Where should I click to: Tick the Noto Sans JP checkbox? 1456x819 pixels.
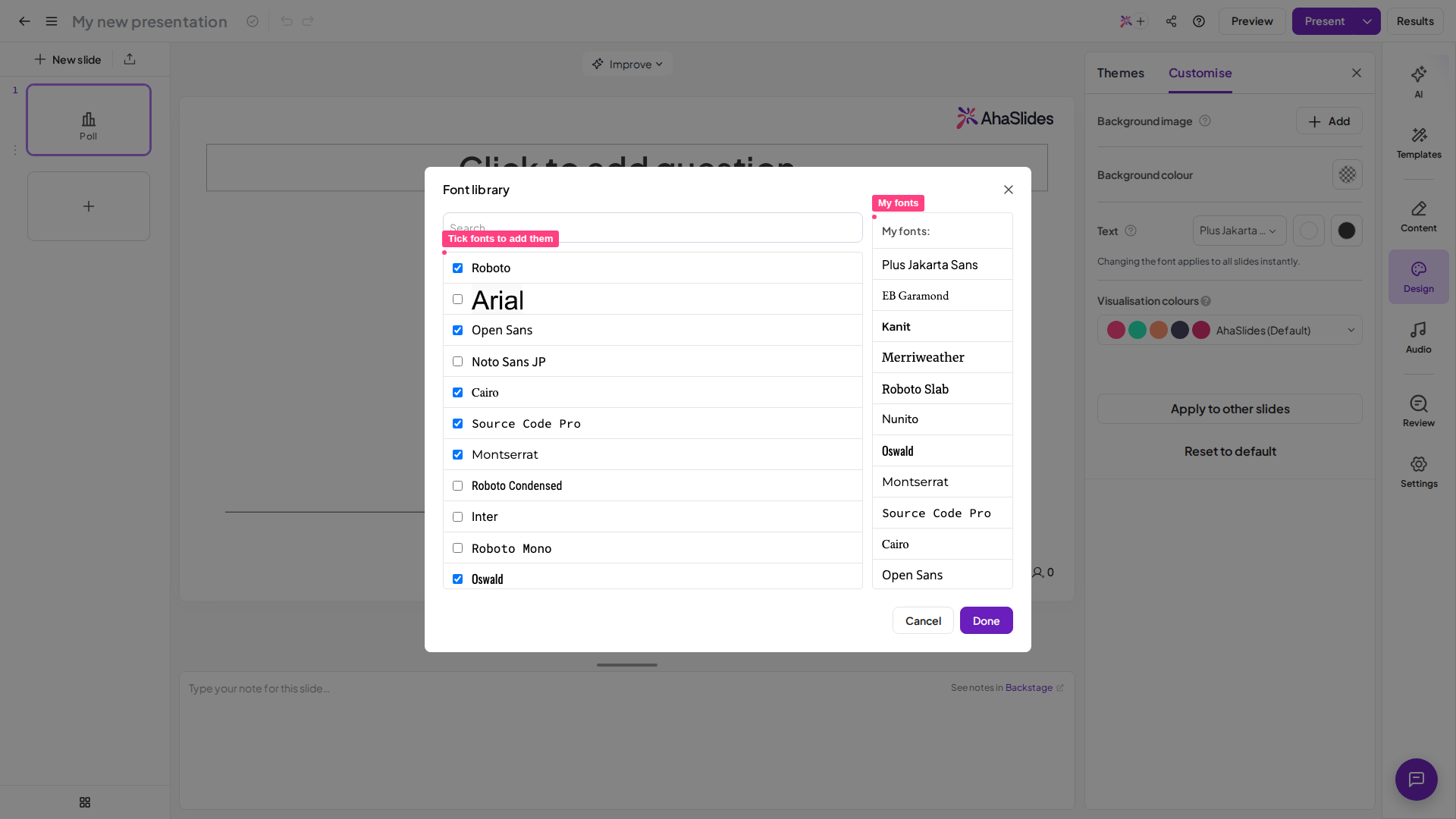click(x=457, y=362)
